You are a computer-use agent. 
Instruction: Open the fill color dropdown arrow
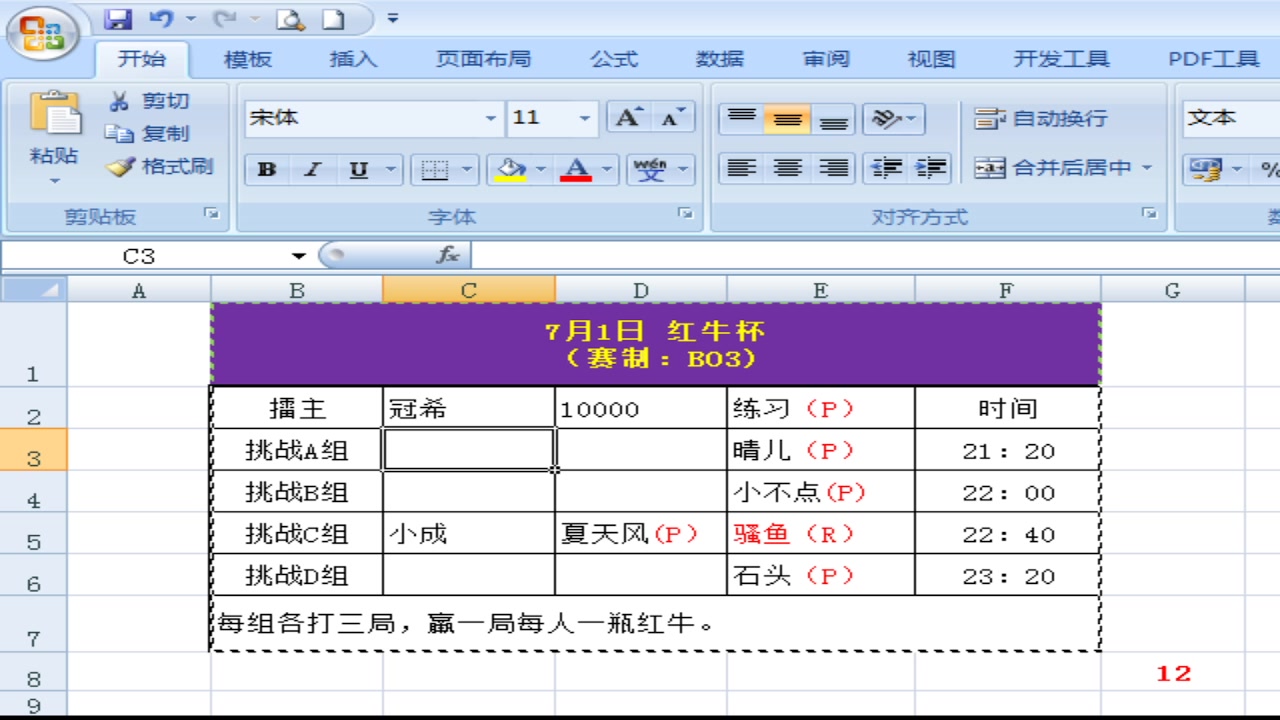541,169
